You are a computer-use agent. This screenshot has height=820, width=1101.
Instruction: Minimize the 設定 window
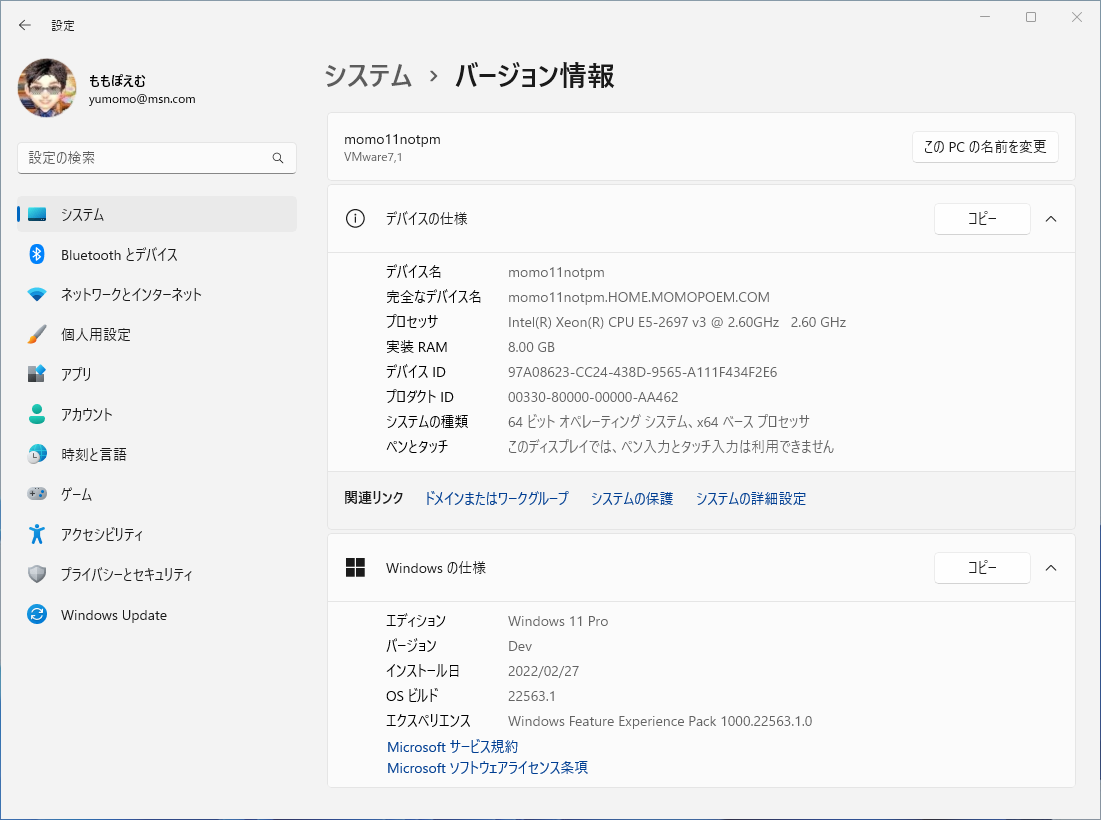tap(985, 17)
